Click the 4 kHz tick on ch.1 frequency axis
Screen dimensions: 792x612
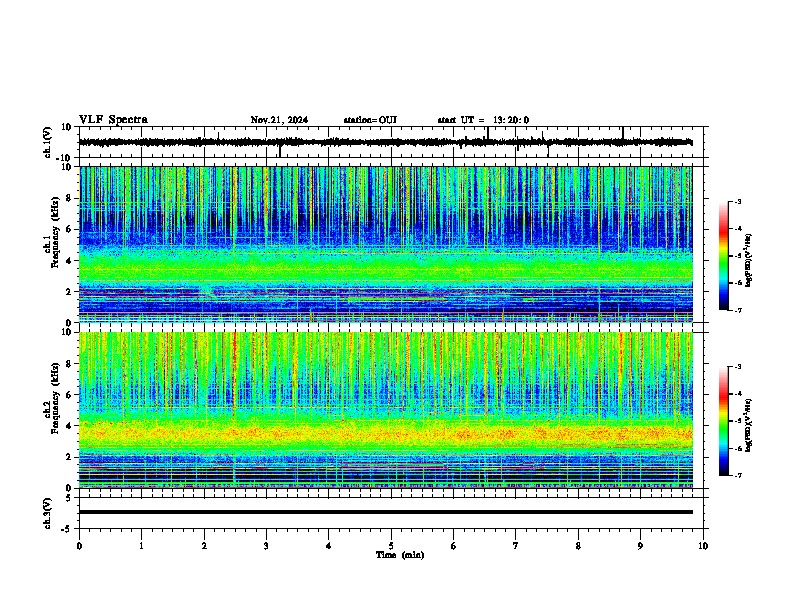pos(70,261)
